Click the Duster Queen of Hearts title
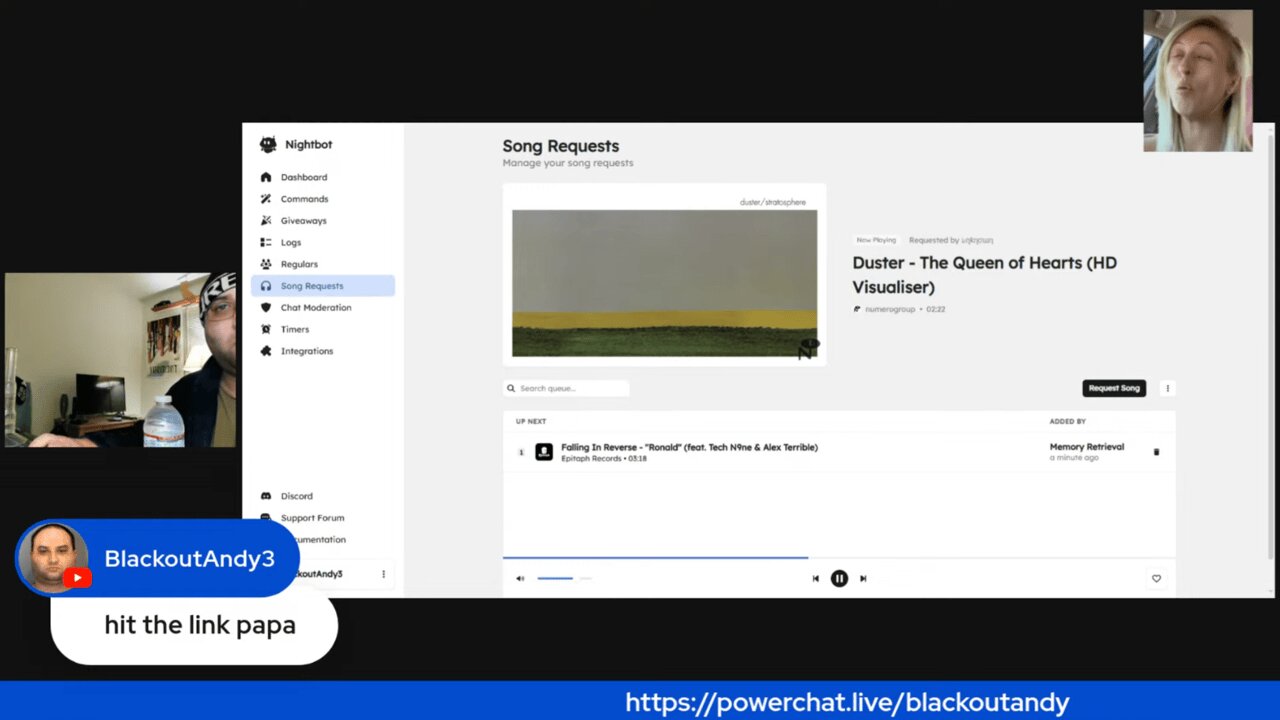Image resolution: width=1280 pixels, height=720 pixels. (x=984, y=275)
